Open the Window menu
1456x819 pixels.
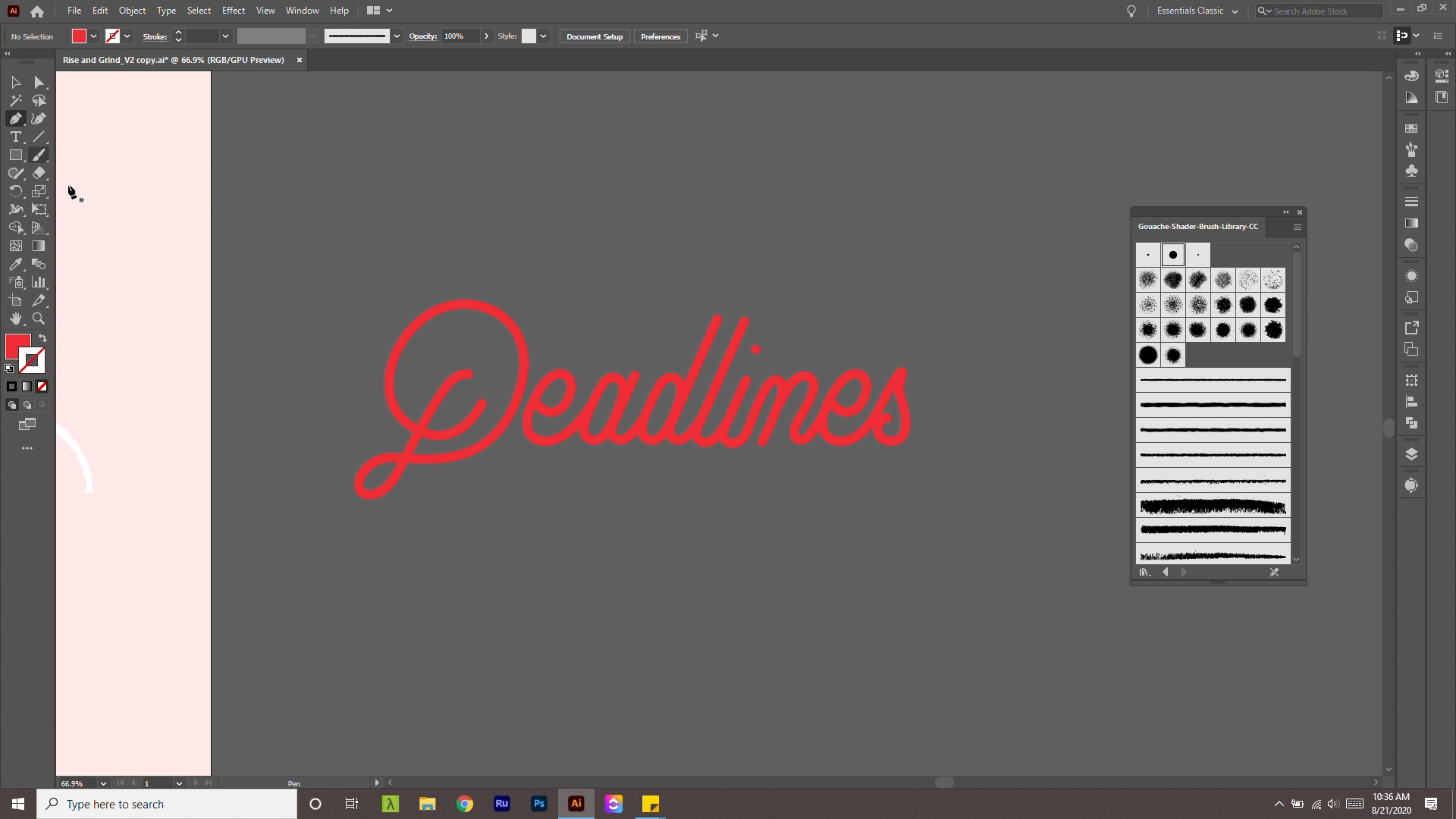click(x=302, y=11)
